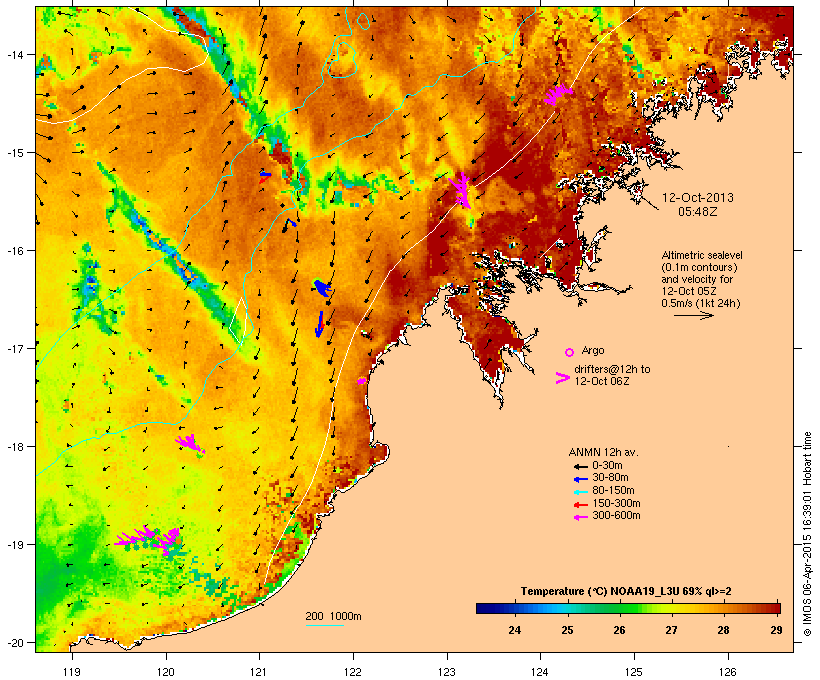Click the latitude -14 axis label
820x680 pixels.
point(14,54)
